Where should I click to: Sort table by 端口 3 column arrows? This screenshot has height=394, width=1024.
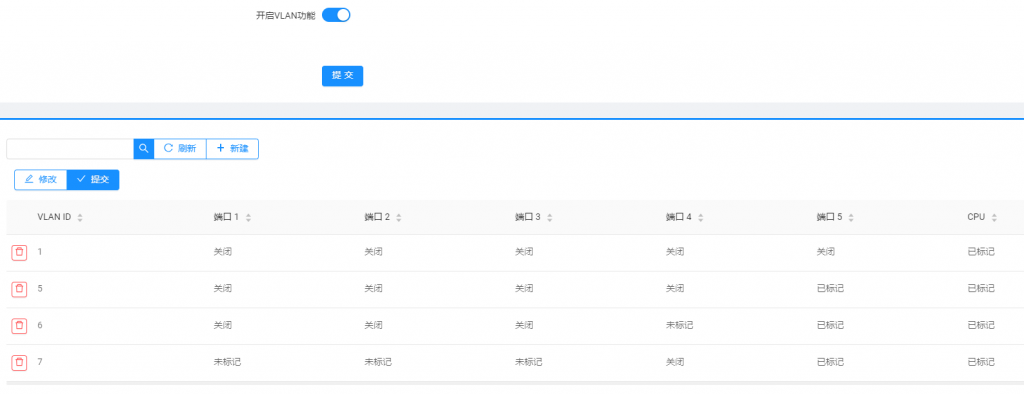550,218
